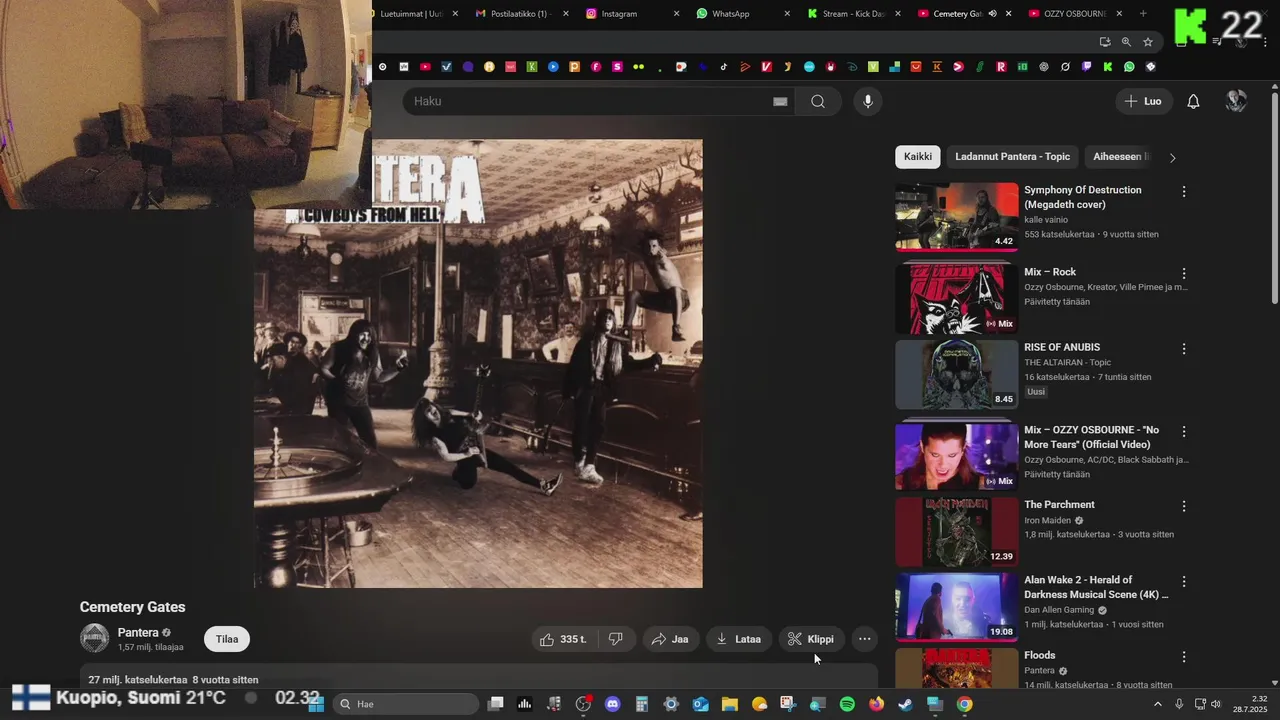Switch to the WhatsApp tab

743,14
